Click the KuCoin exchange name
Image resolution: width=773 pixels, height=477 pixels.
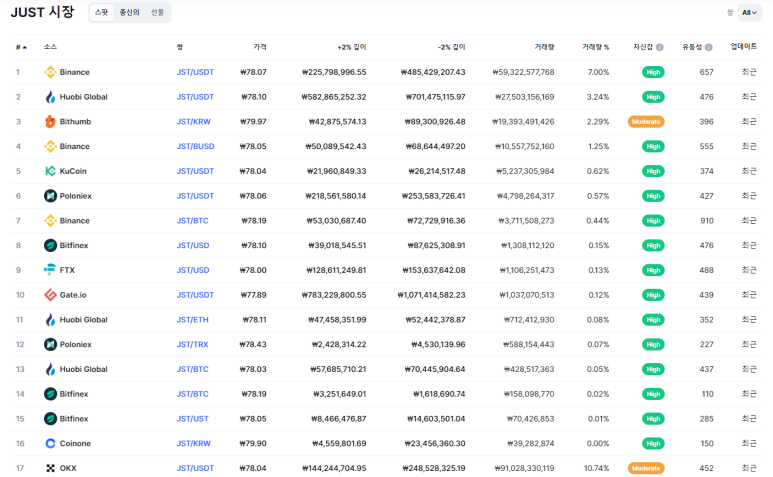click(x=73, y=171)
